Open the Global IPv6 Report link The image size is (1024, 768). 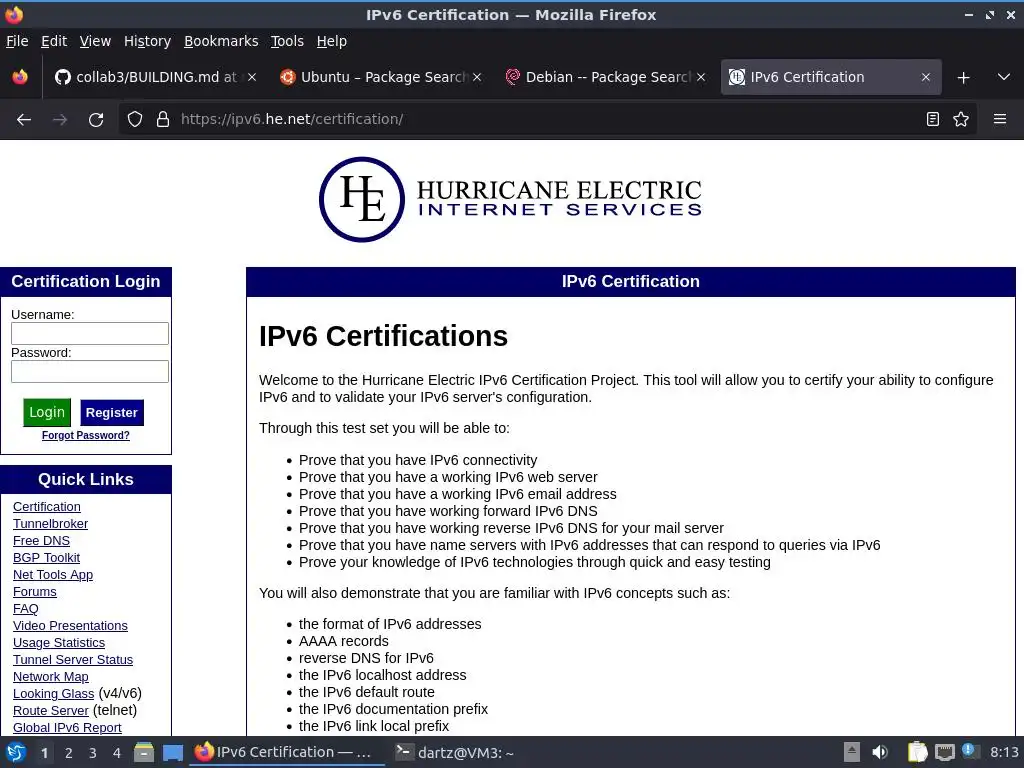tap(67, 728)
